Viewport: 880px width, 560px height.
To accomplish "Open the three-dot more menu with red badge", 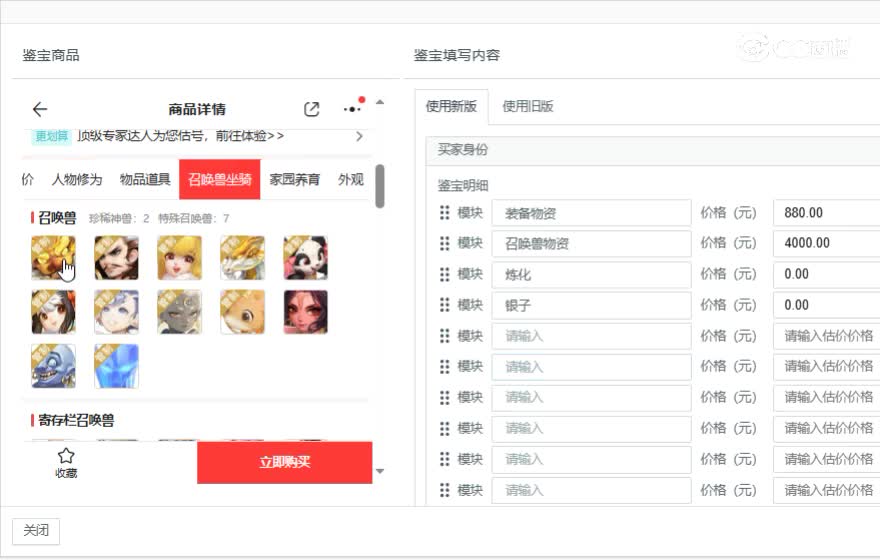I will 353,107.
